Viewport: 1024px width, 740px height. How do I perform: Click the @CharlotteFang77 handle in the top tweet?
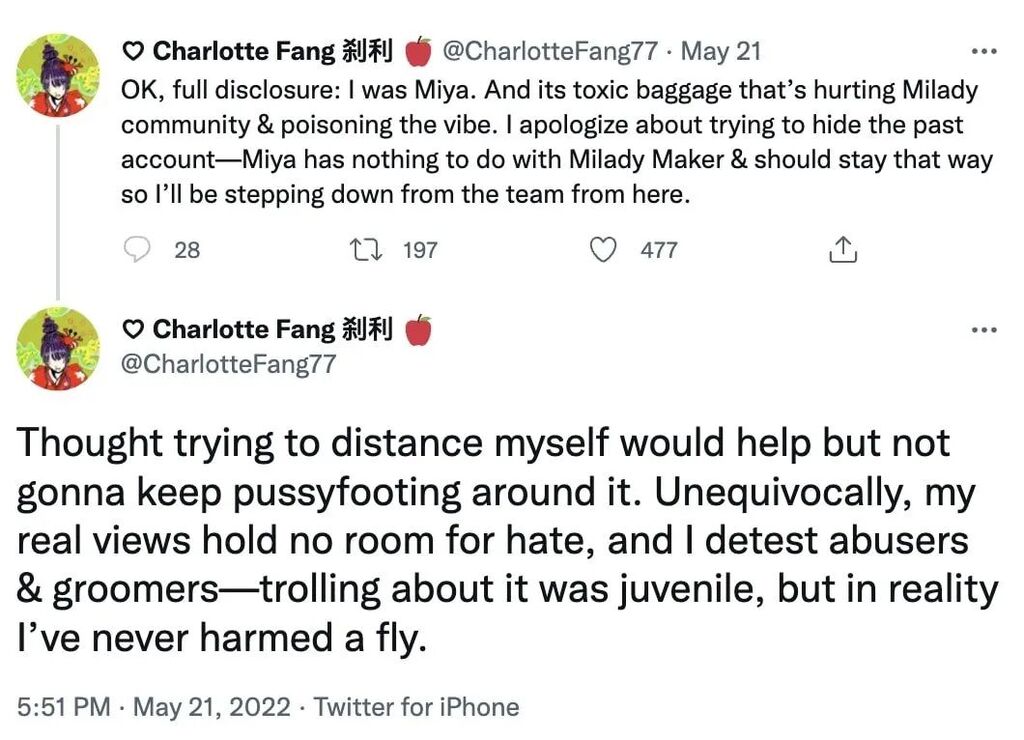[x=550, y=50]
